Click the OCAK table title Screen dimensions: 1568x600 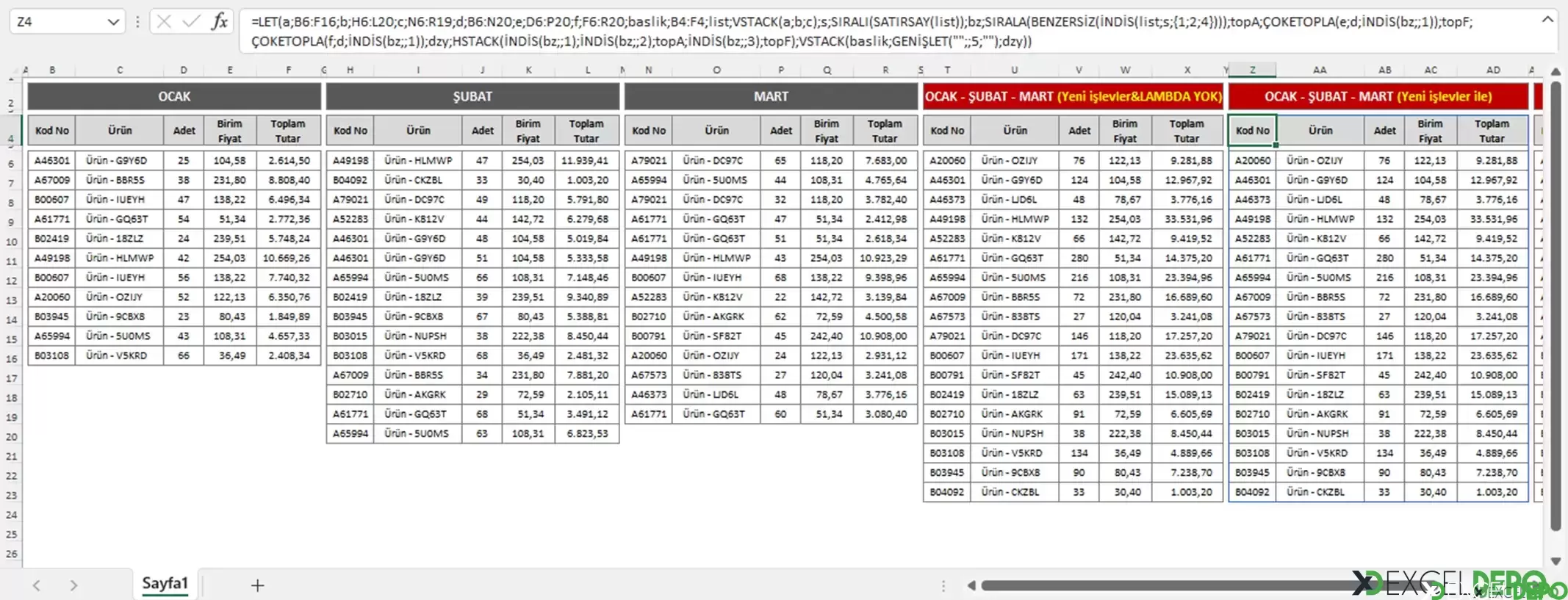point(174,96)
